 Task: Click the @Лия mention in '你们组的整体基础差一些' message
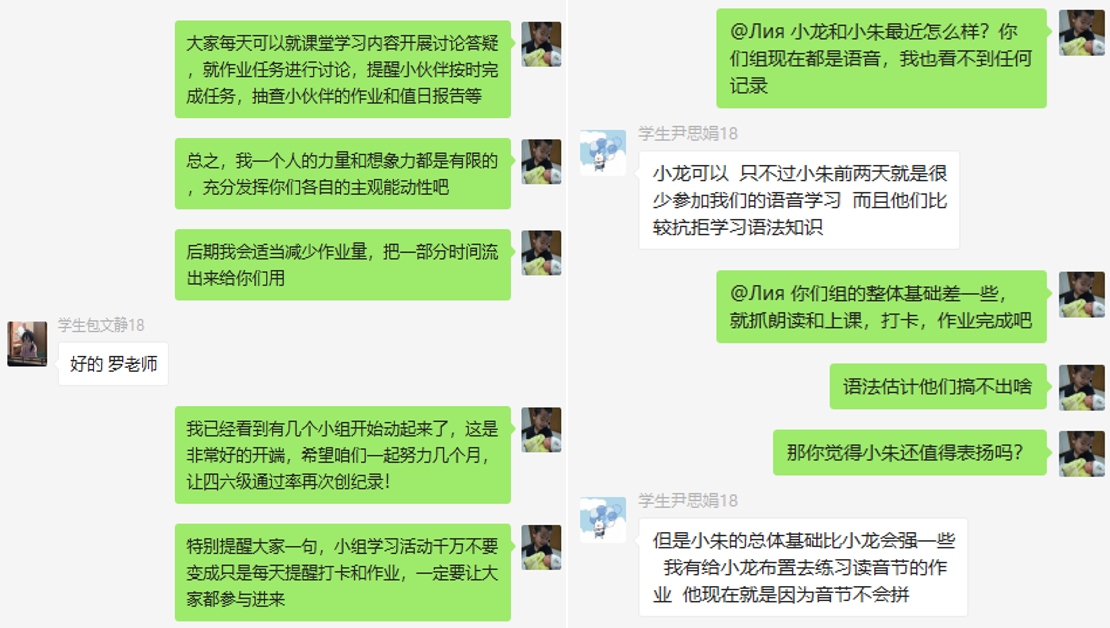tap(757, 292)
